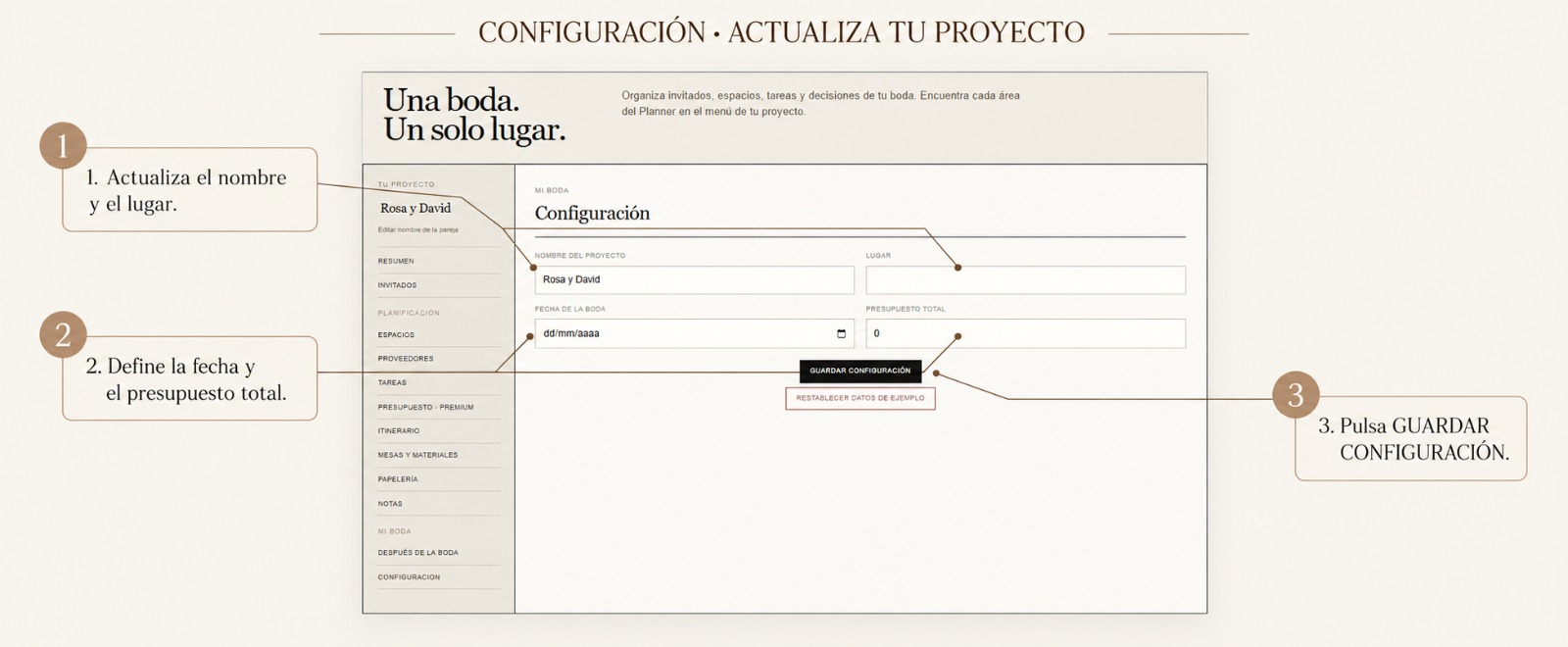
Task: Click the Nombre del proyecto input field
Action: coord(694,279)
